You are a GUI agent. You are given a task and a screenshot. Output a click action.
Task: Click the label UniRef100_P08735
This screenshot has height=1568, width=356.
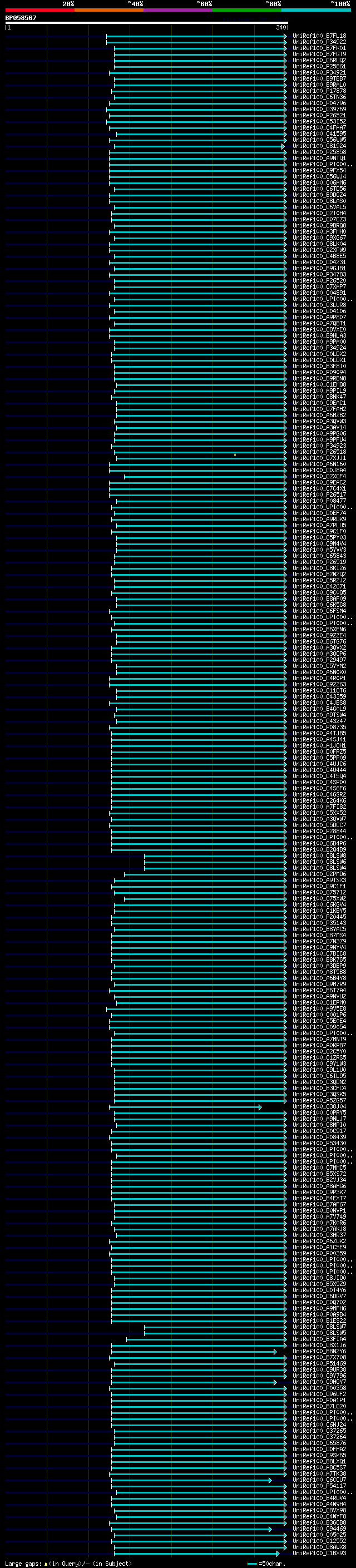point(319,727)
